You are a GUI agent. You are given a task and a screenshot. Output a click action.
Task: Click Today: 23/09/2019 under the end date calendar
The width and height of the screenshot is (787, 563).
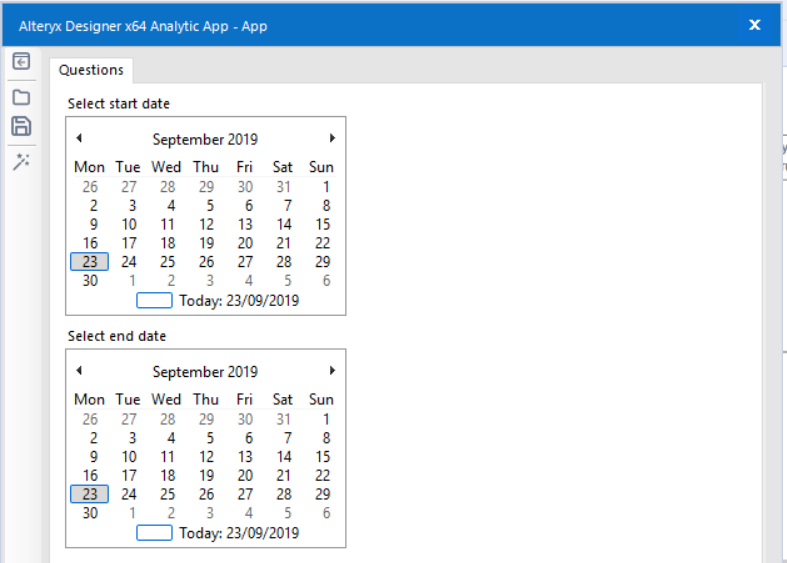(238, 533)
